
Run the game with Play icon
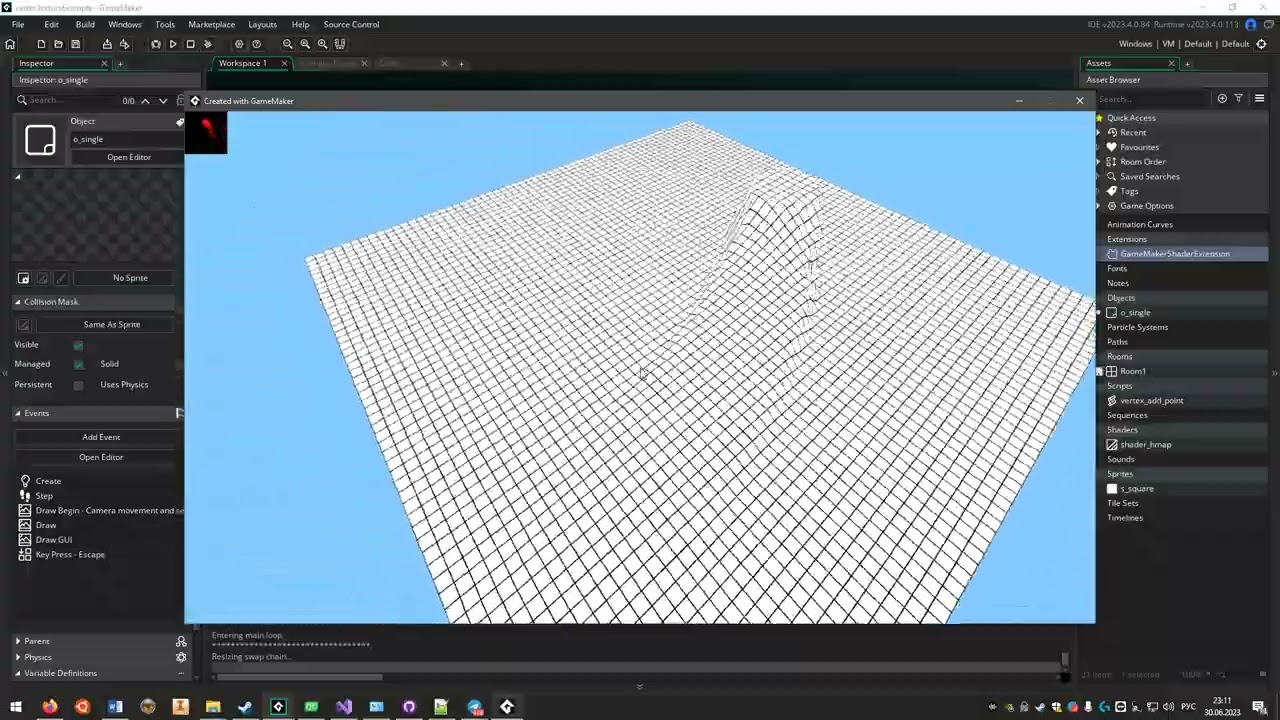point(173,44)
